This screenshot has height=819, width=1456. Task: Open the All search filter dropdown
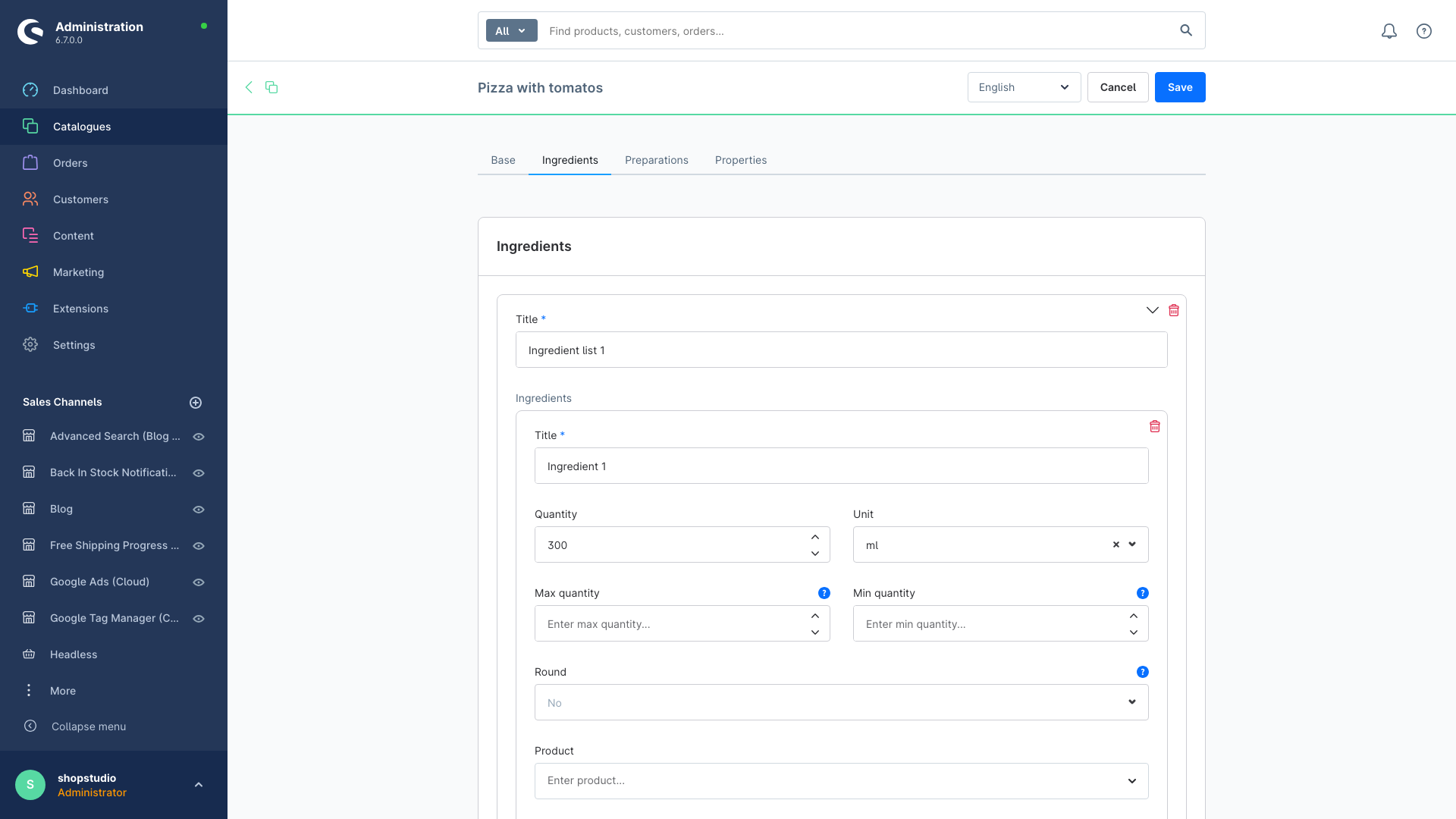point(511,31)
